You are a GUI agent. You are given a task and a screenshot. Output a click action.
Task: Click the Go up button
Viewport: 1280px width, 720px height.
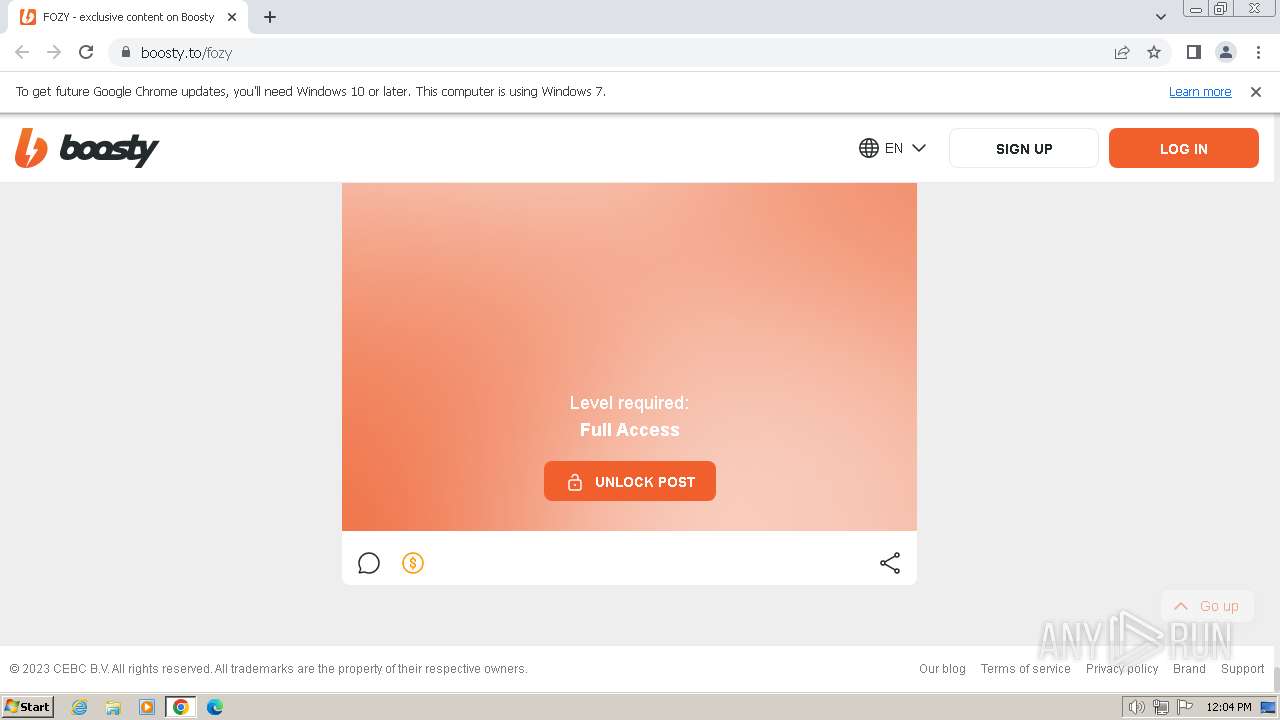1207,606
